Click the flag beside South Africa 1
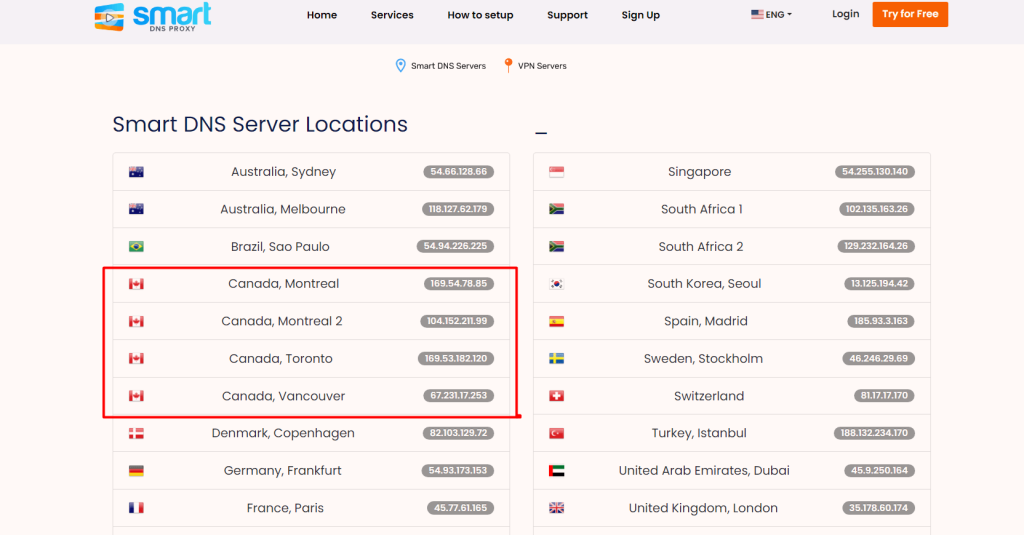Image resolution: width=1024 pixels, height=535 pixels. pos(556,209)
